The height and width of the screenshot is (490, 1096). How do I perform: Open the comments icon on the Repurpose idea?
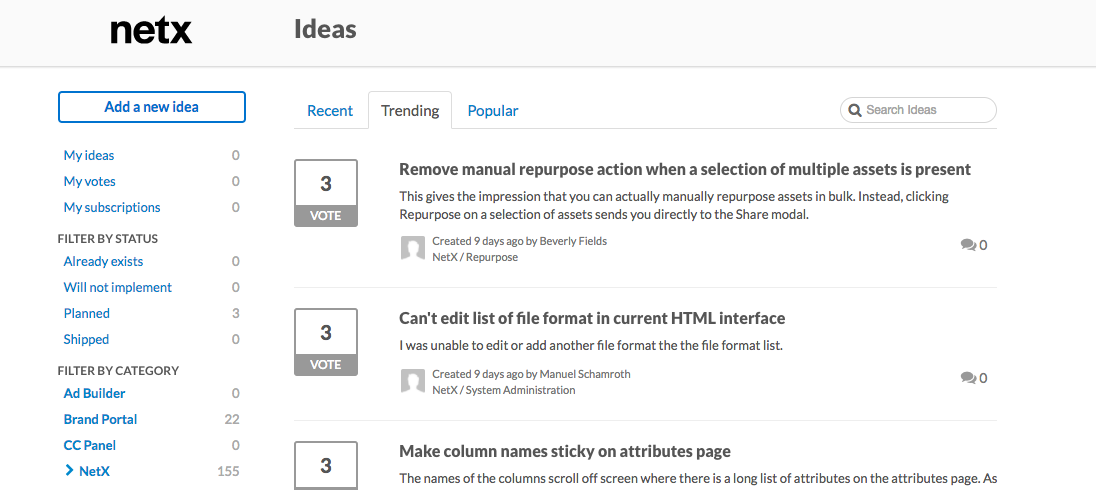968,245
